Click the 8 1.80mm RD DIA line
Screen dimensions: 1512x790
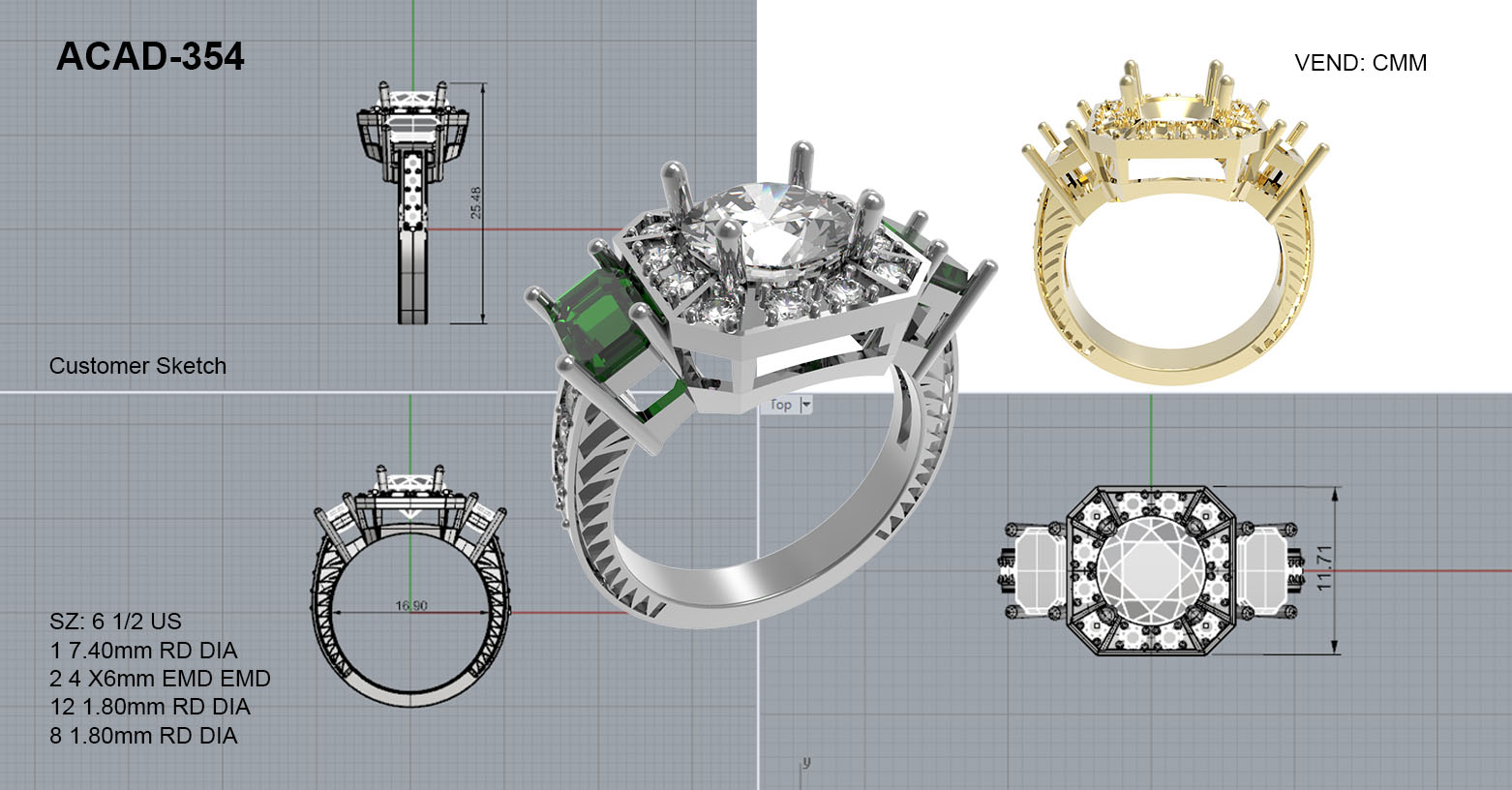[x=143, y=736]
